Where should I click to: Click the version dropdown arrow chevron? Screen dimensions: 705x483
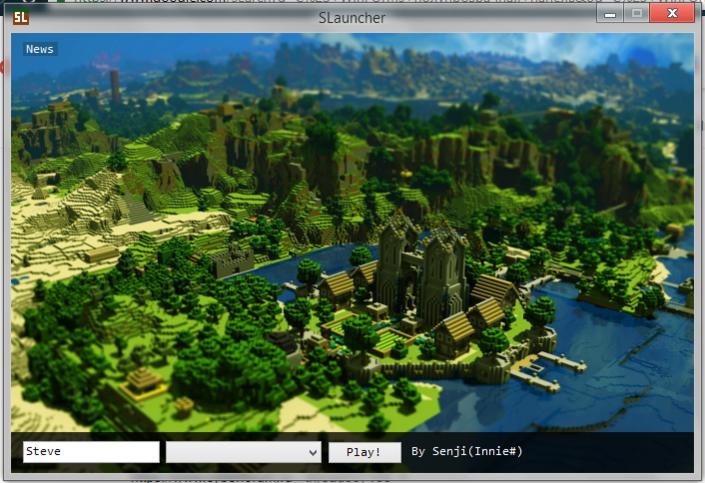click(x=313, y=452)
